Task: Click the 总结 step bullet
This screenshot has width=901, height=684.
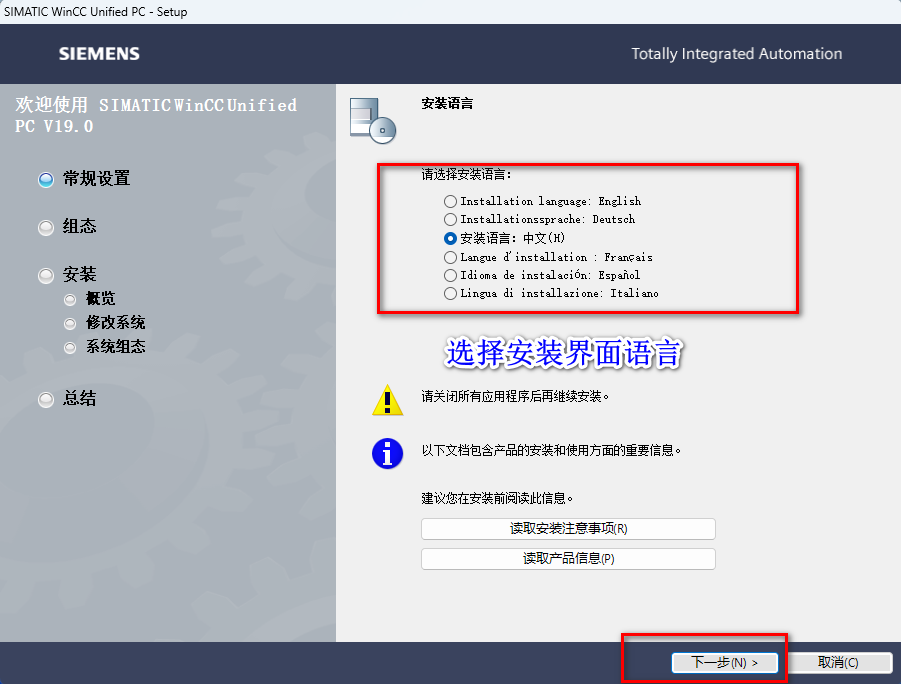Action: coord(46,399)
